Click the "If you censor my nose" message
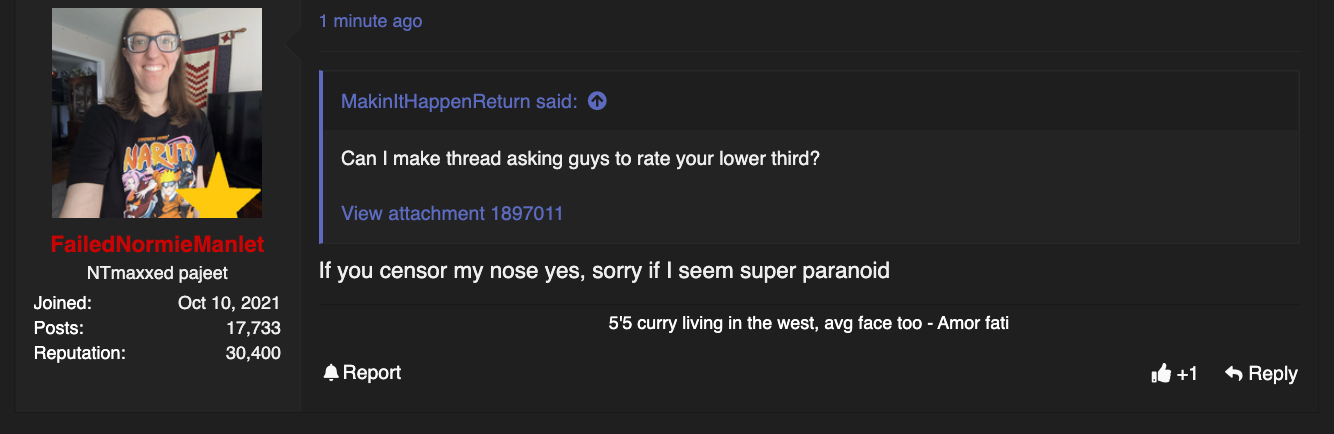The width and height of the screenshot is (1334, 434). (x=604, y=270)
